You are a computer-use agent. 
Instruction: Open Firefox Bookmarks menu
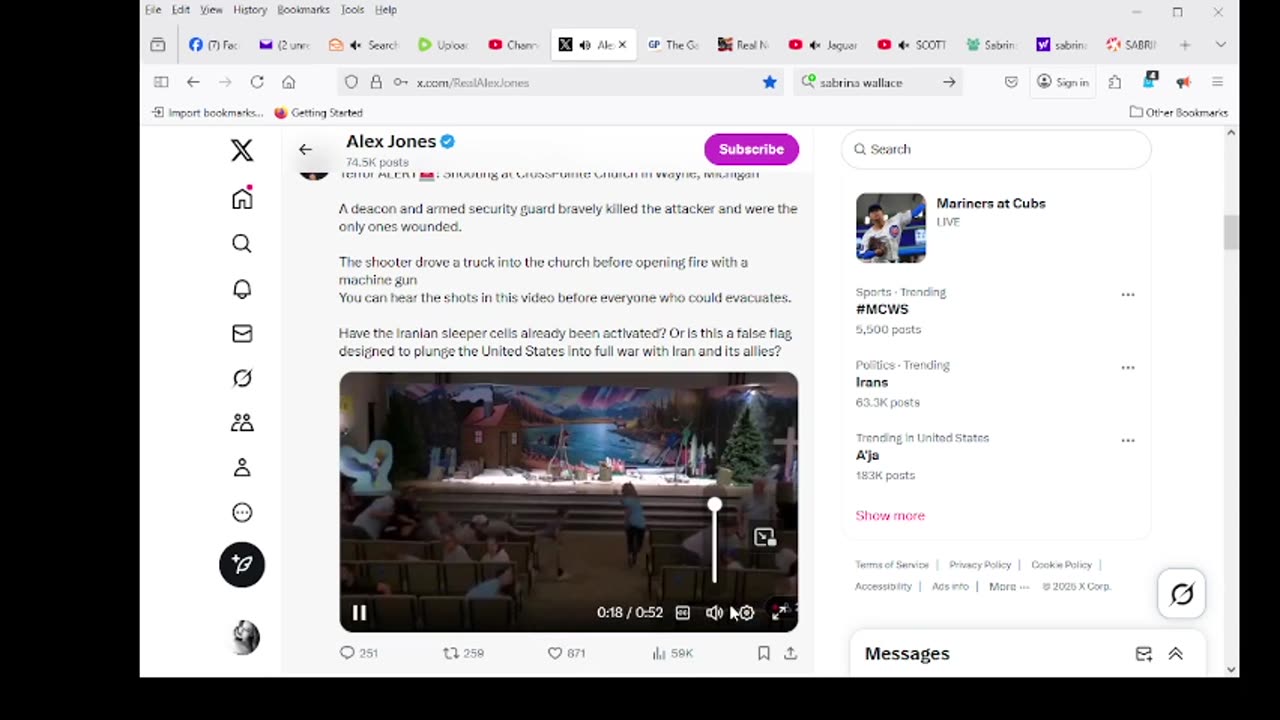pyautogui.click(x=303, y=10)
